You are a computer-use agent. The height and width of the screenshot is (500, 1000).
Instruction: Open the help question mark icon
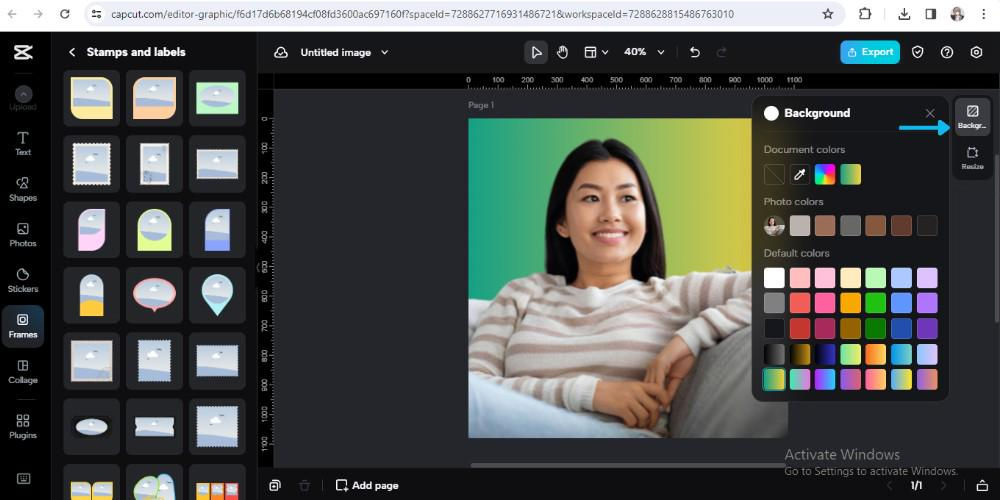pos(947,52)
